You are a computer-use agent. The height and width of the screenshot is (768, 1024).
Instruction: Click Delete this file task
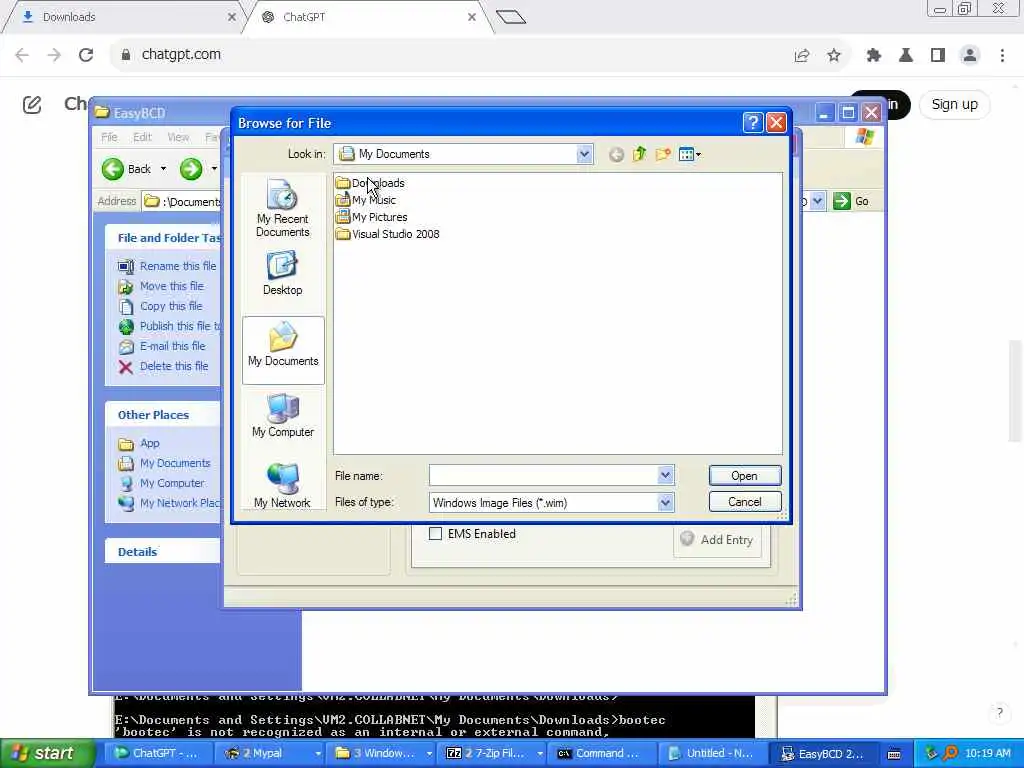[x=163, y=366]
